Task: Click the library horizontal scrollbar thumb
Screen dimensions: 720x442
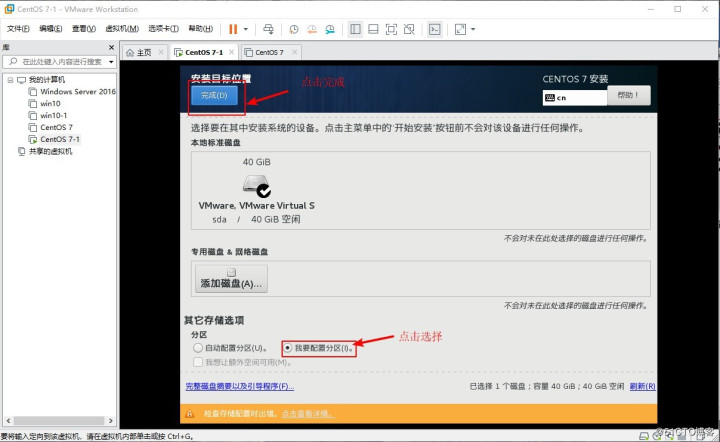Action: (x=59, y=420)
